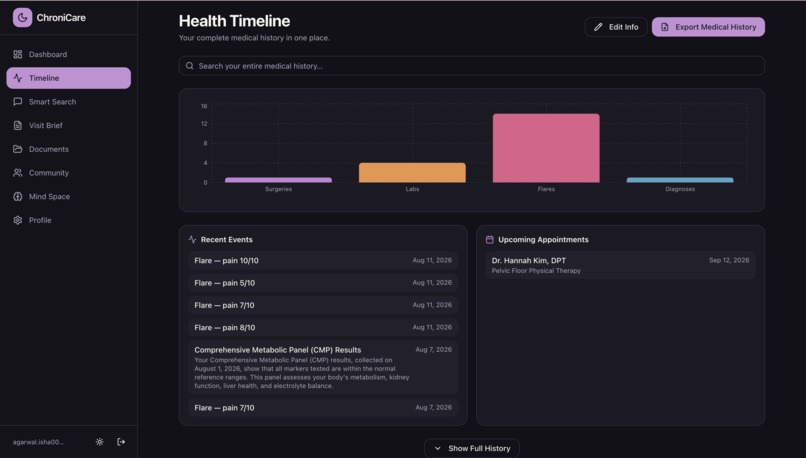This screenshot has width=806, height=458.
Task: Expand Show Full History
Action: [x=472, y=448]
